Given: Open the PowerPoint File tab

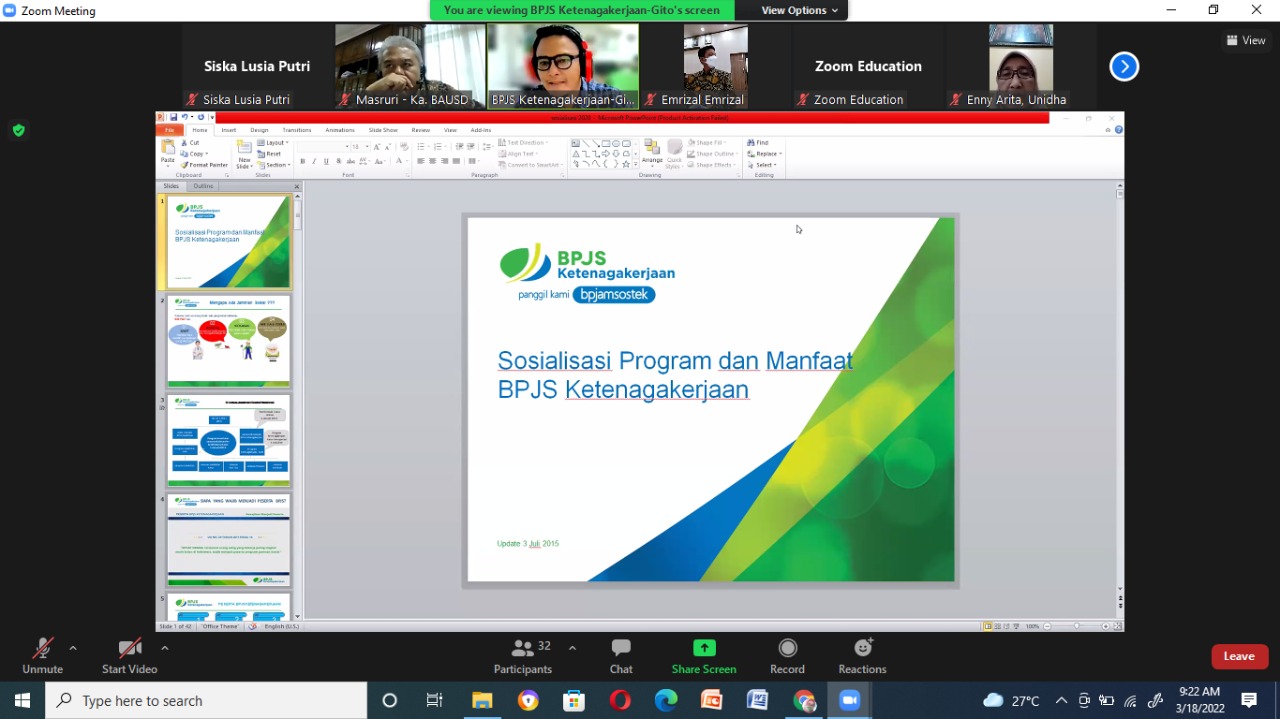Looking at the screenshot, I should tap(170, 130).
